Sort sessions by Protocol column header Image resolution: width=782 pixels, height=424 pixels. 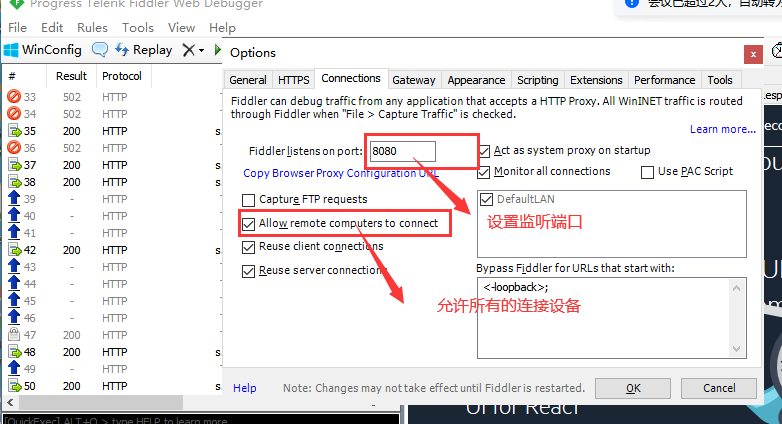click(122, 76)
